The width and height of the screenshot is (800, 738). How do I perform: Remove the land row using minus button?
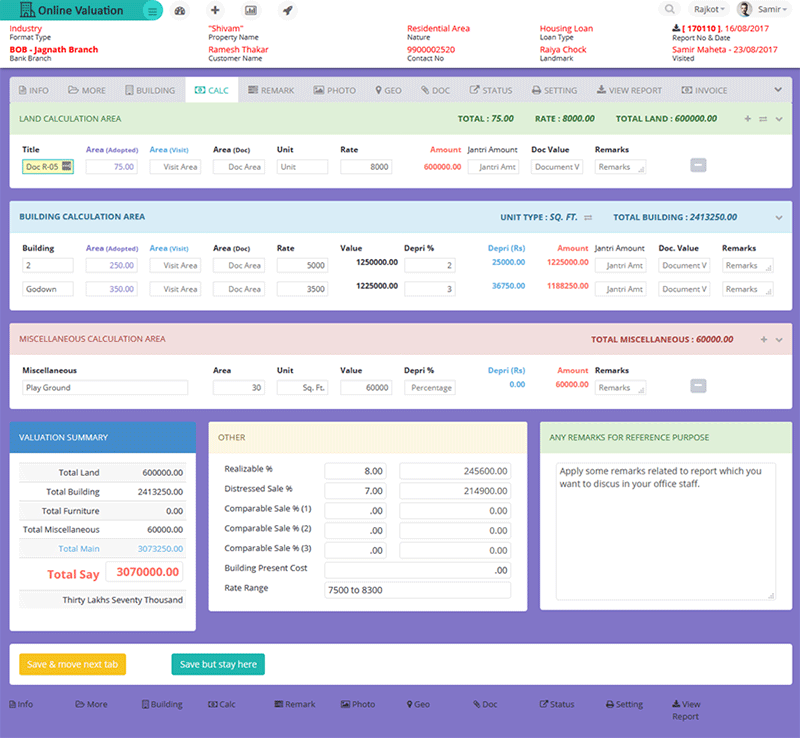698,166
